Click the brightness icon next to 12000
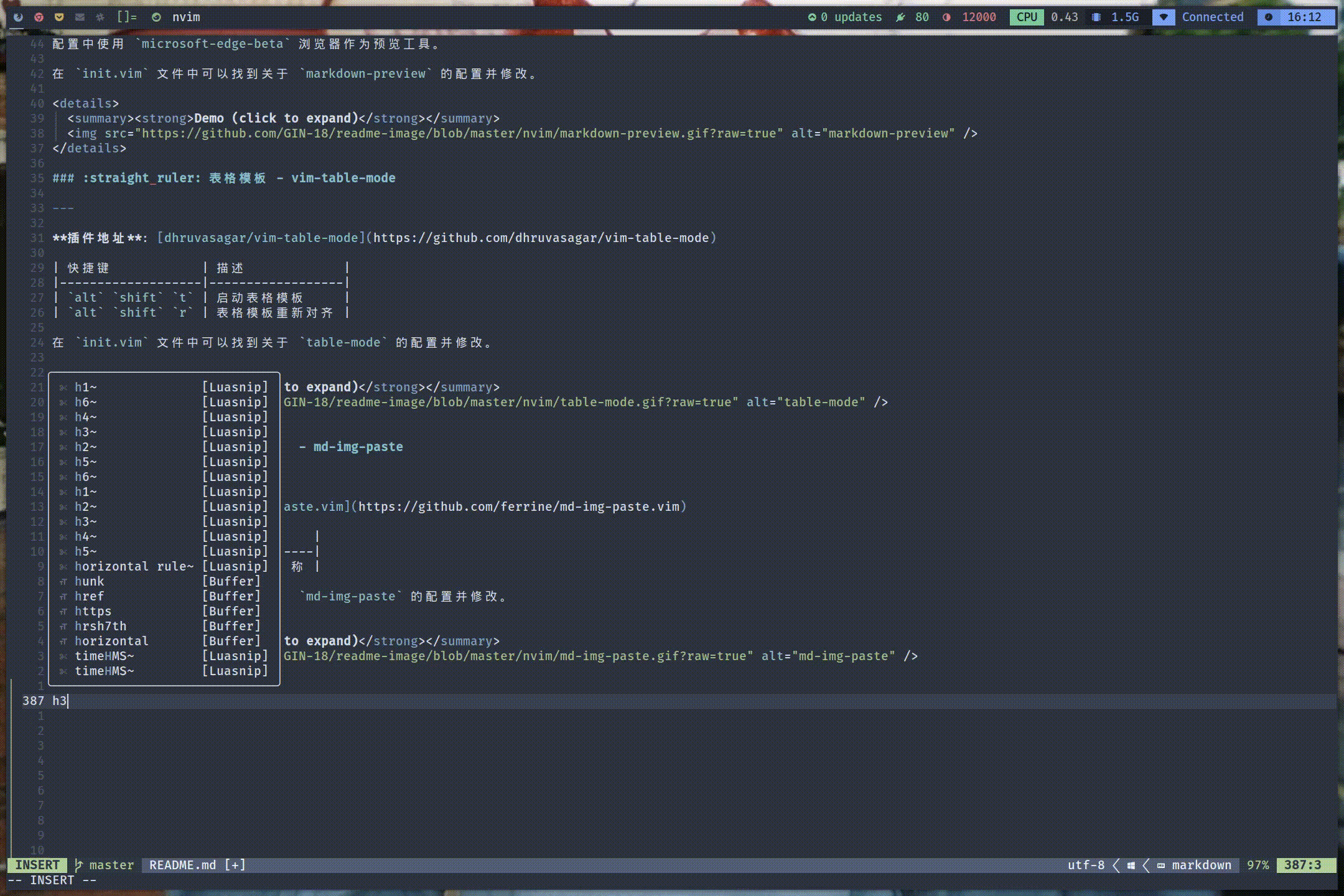Viewport: 1344px width, 896px height. [x=946, y=17]
